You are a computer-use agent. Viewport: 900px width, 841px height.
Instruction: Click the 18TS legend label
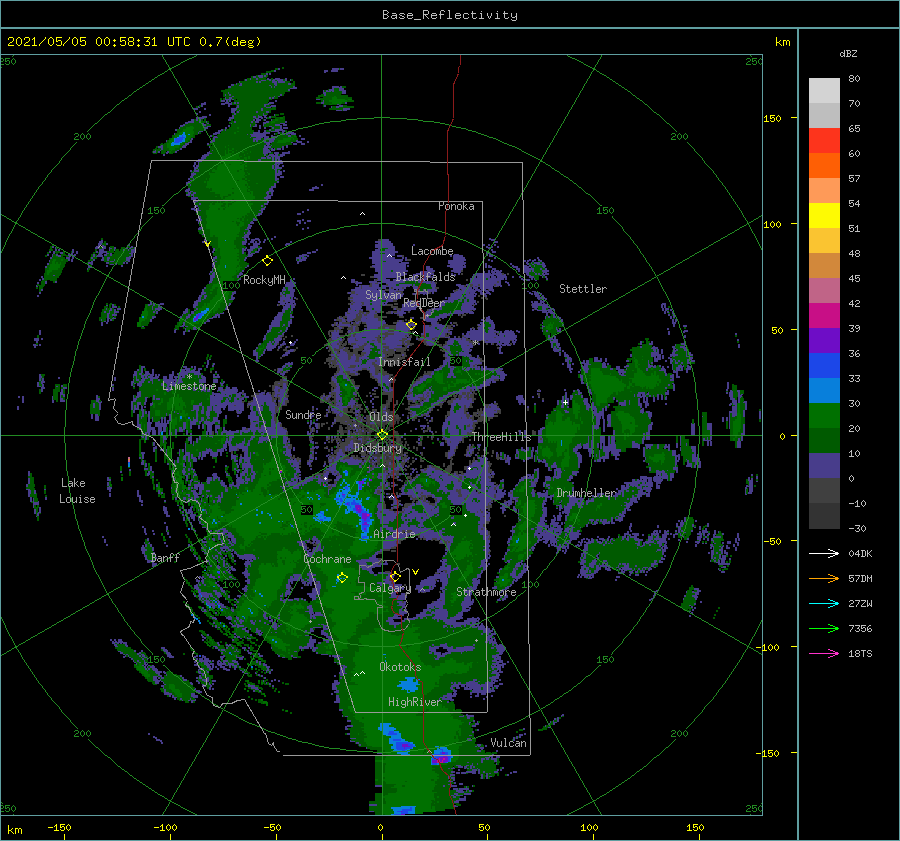860,654
